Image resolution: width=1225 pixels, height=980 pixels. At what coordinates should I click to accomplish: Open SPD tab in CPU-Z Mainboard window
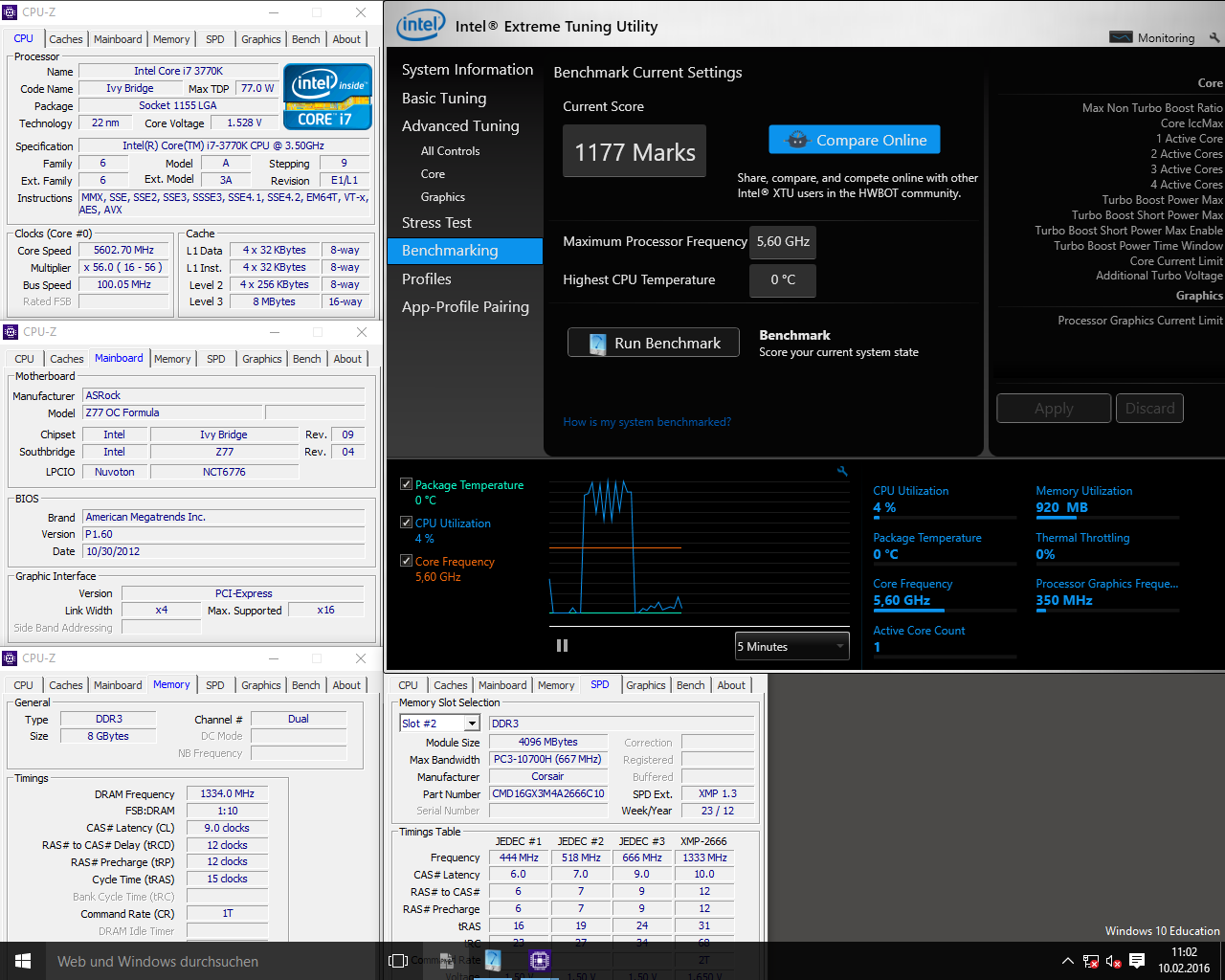[x=216, y=359]
